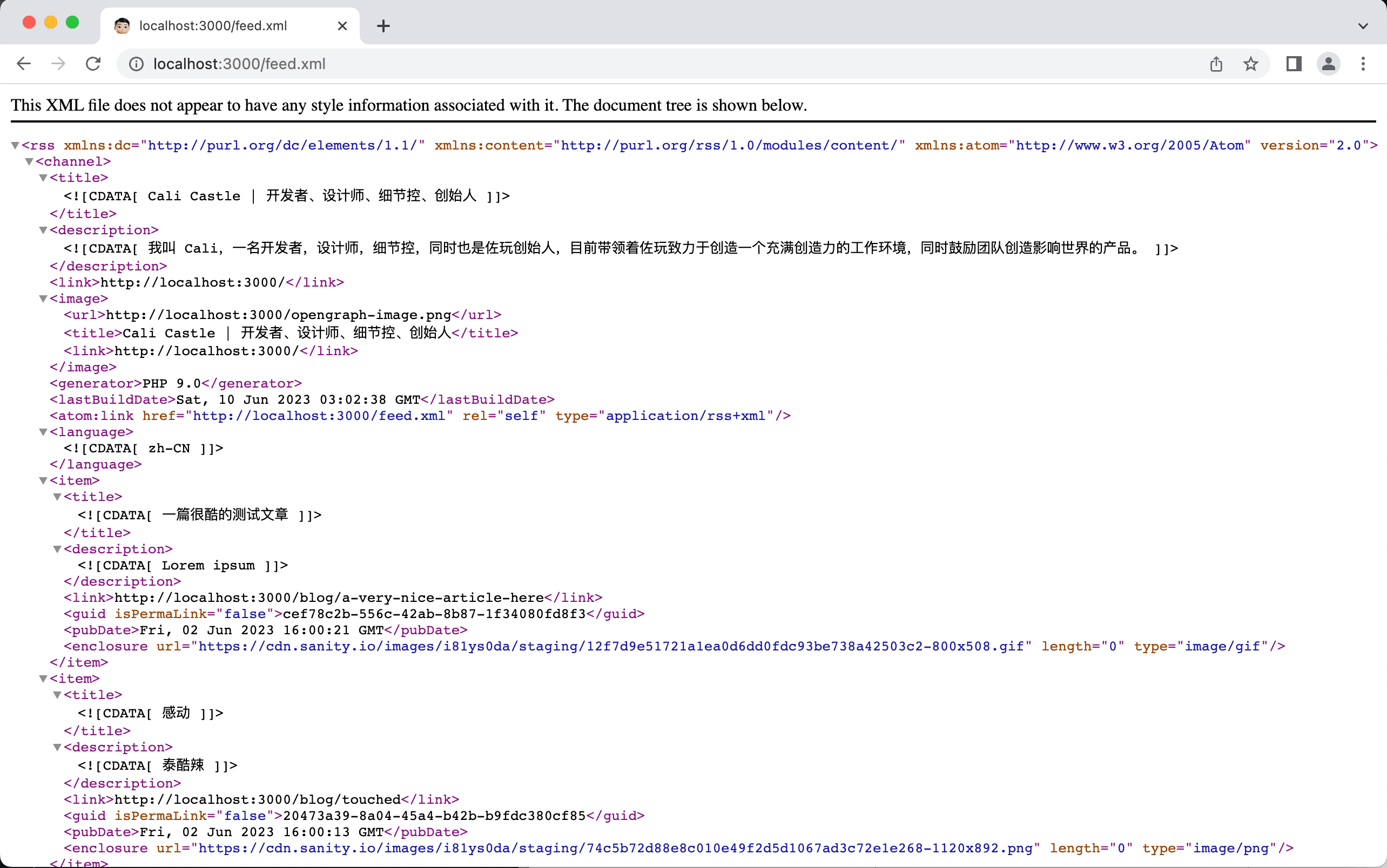Image resolution: width=1387 pixels, height=868 pixels.
Task: Close the feed.xml tab
Action: tap(342, 26)
